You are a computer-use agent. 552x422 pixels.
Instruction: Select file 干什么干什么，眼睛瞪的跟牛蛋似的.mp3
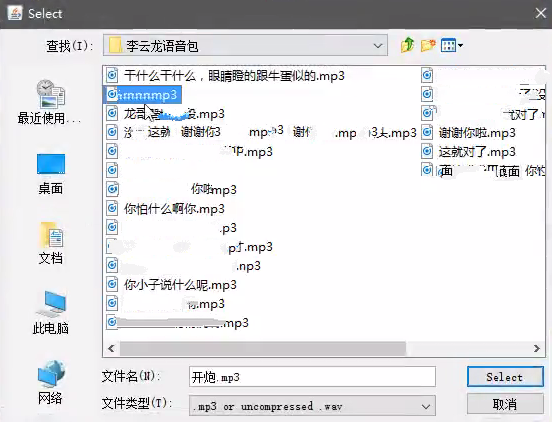[x=225, y=75]
